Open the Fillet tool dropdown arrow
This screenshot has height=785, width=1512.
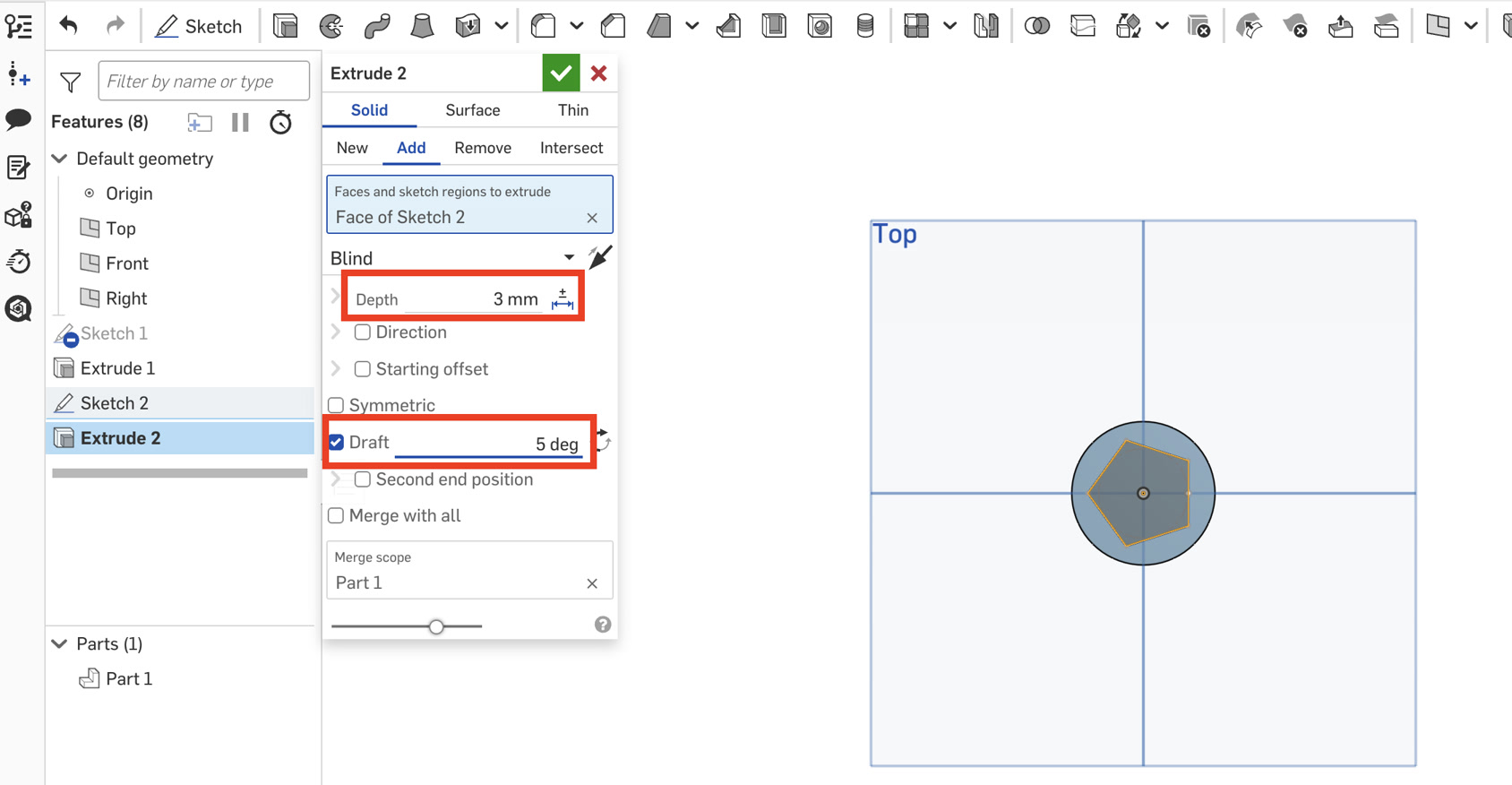[576, 26]
